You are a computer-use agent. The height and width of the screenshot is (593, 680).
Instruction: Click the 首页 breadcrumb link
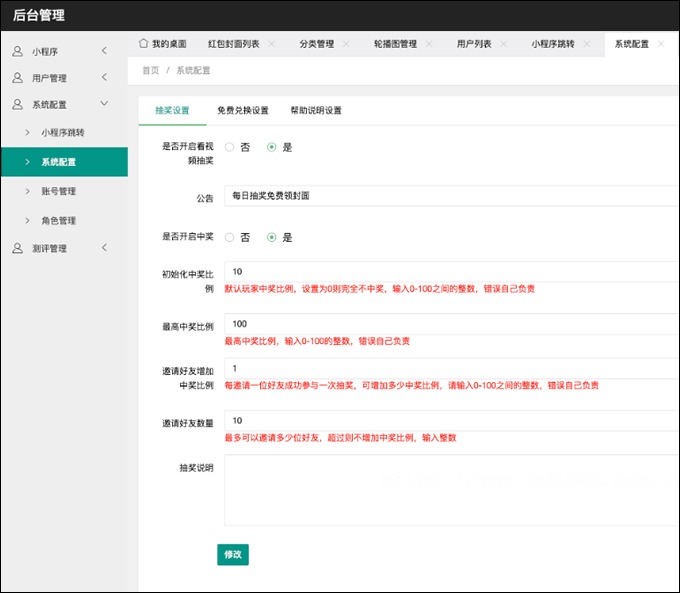(151, 70)
